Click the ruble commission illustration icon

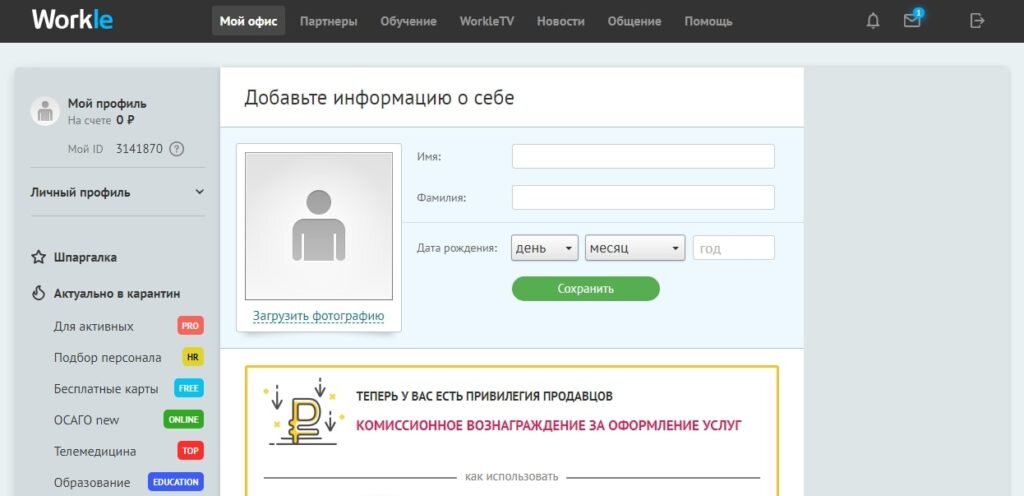pyautogui.click(x=302, y=412)
